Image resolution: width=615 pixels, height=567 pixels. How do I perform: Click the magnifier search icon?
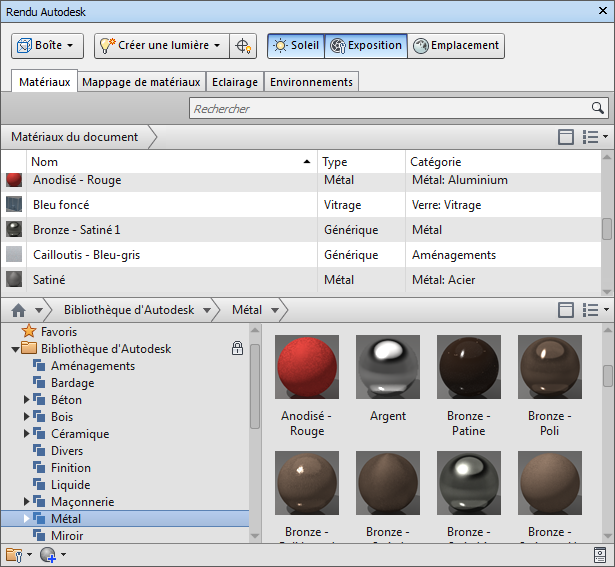598,108
